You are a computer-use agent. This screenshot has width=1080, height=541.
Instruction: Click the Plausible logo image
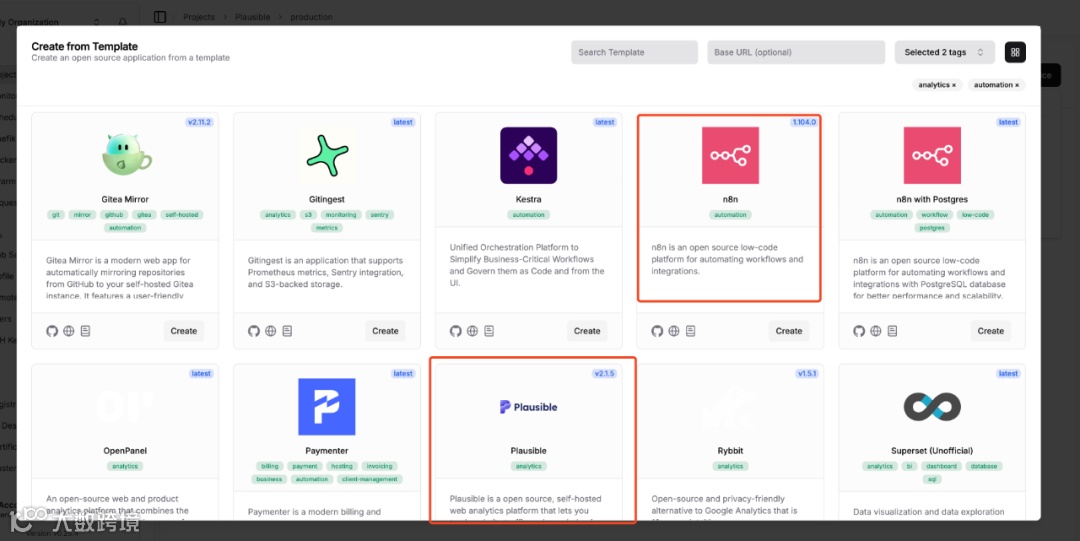(528, 407)
